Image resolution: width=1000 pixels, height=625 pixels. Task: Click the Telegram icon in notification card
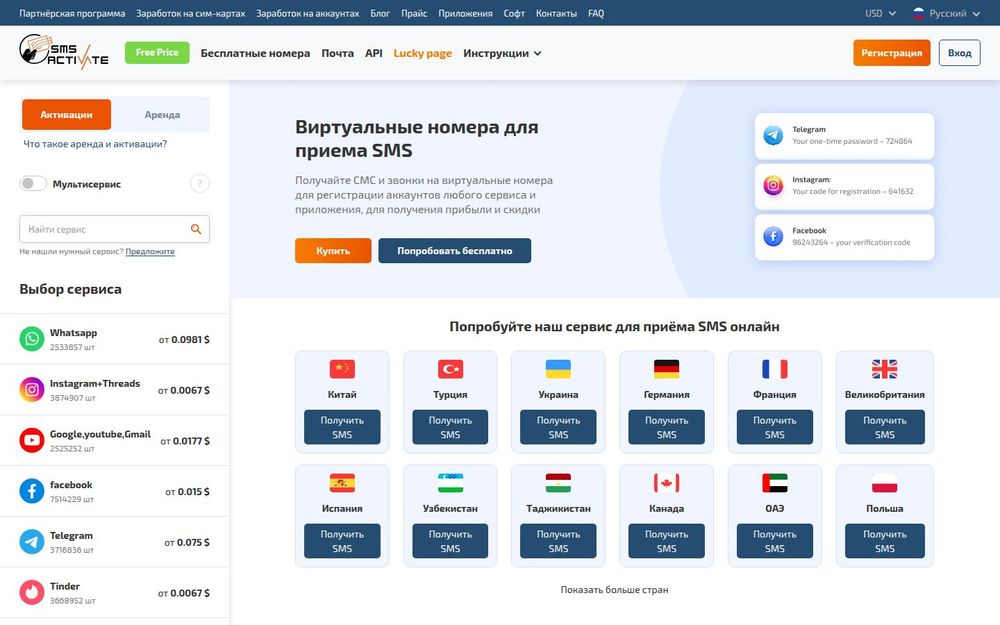click(773, 135)
